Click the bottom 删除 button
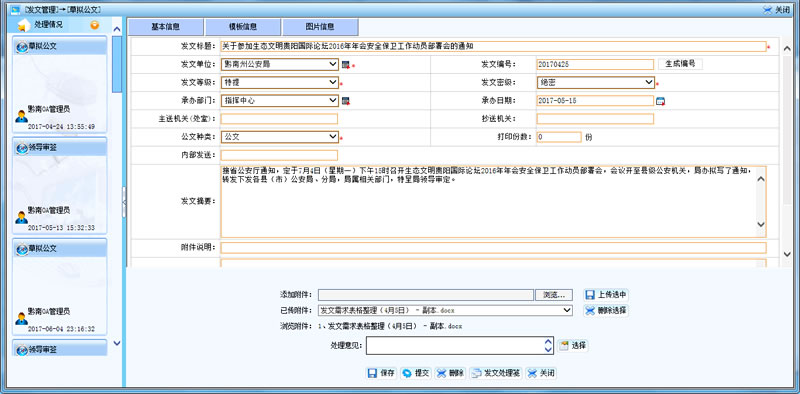Image resolution: width=800 pixels, height=394 pixels. click(x=450, y=373)
